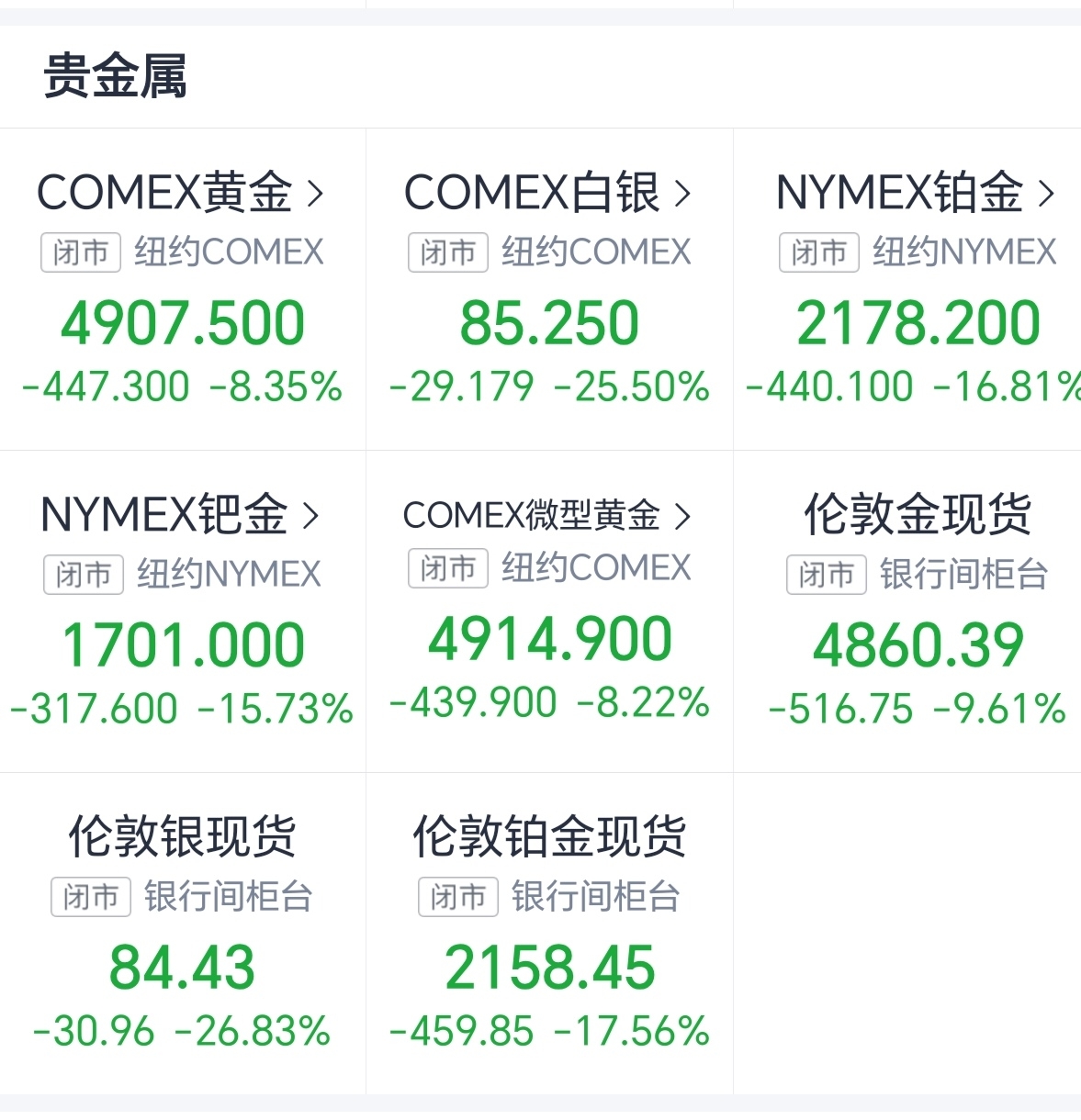Open the NYMEX钯金 chevron arrow

311,516
